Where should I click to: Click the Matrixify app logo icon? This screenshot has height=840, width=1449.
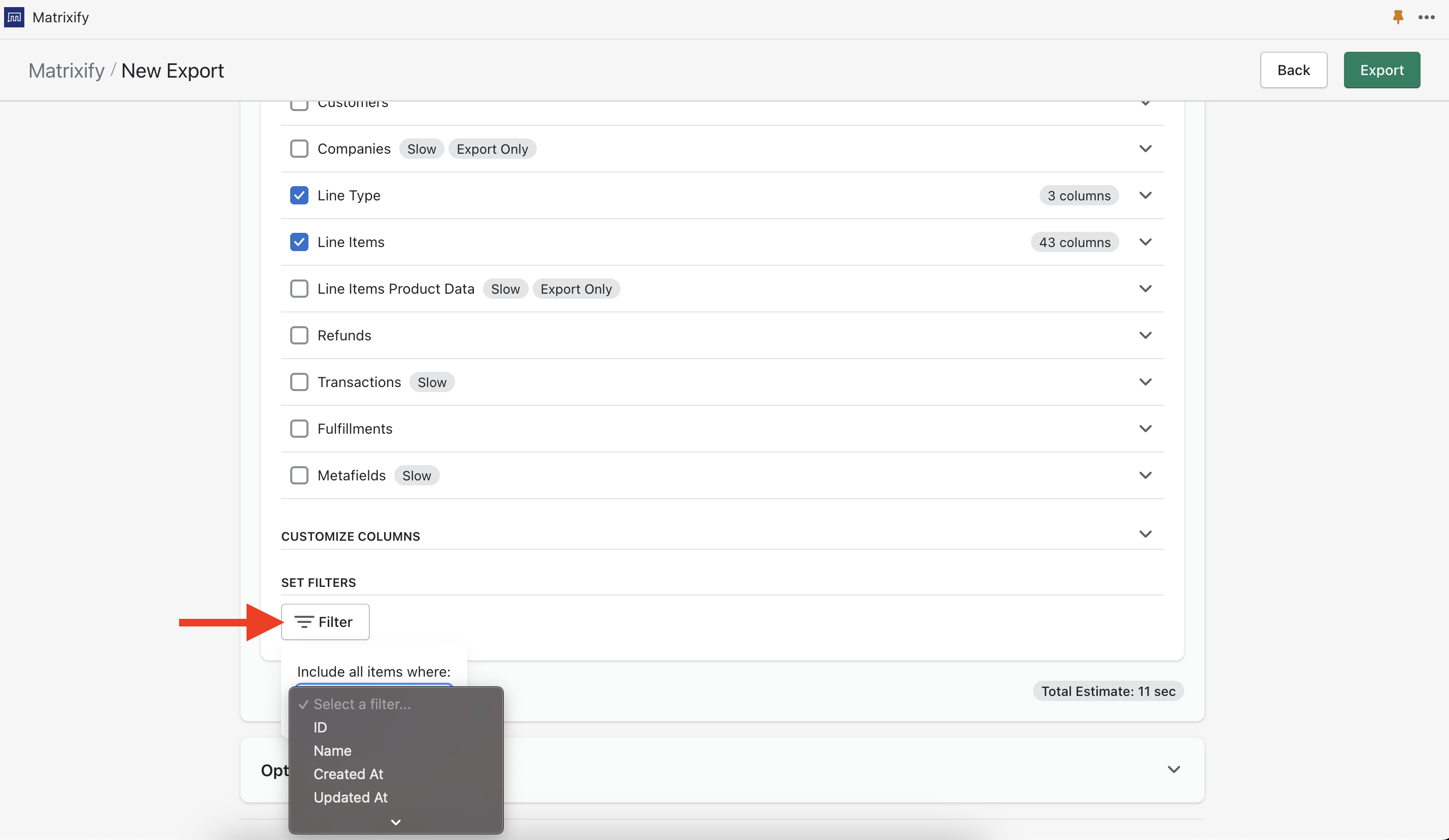14,17
